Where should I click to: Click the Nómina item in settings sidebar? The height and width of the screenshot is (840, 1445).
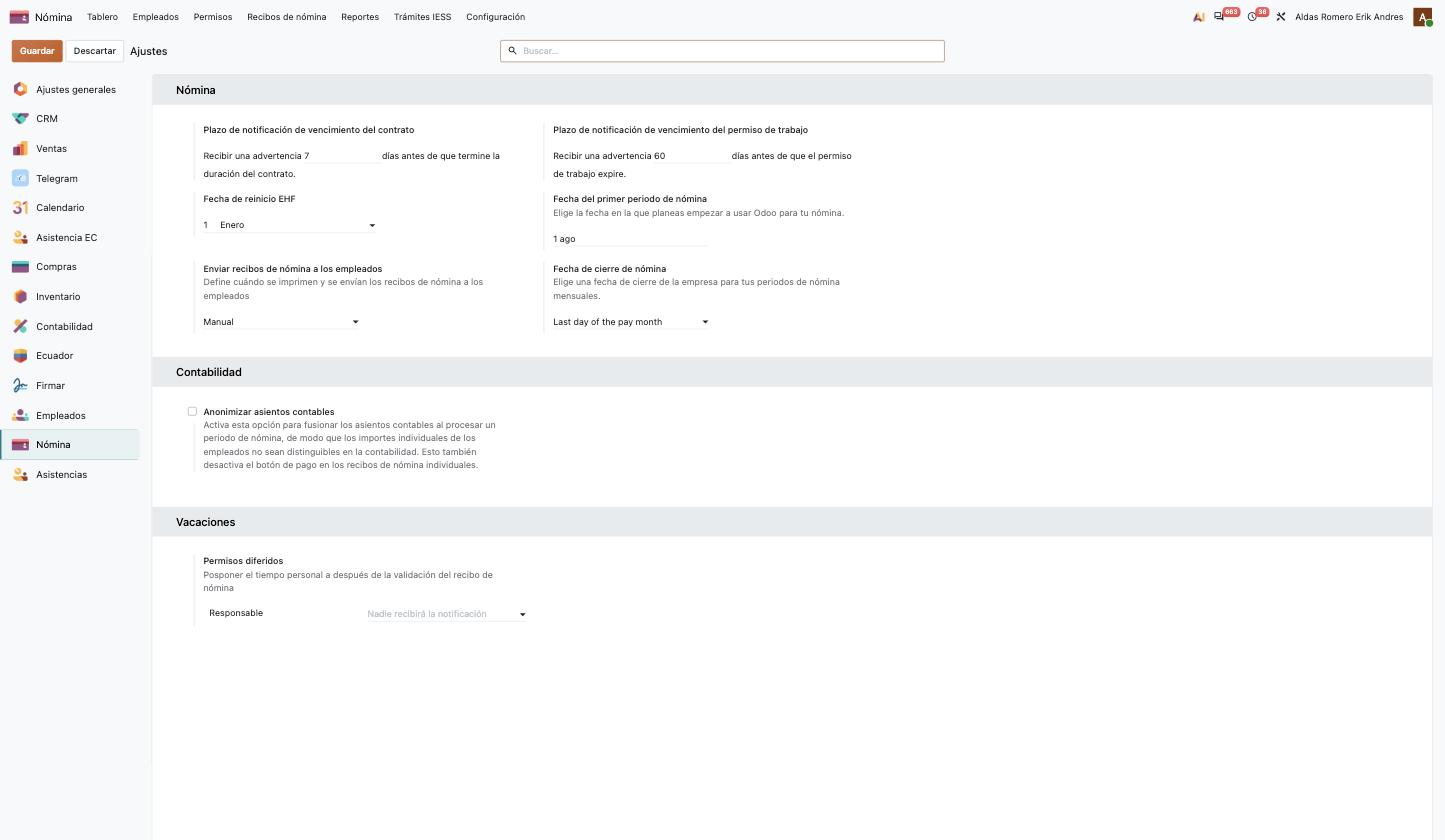click(70, 445)
